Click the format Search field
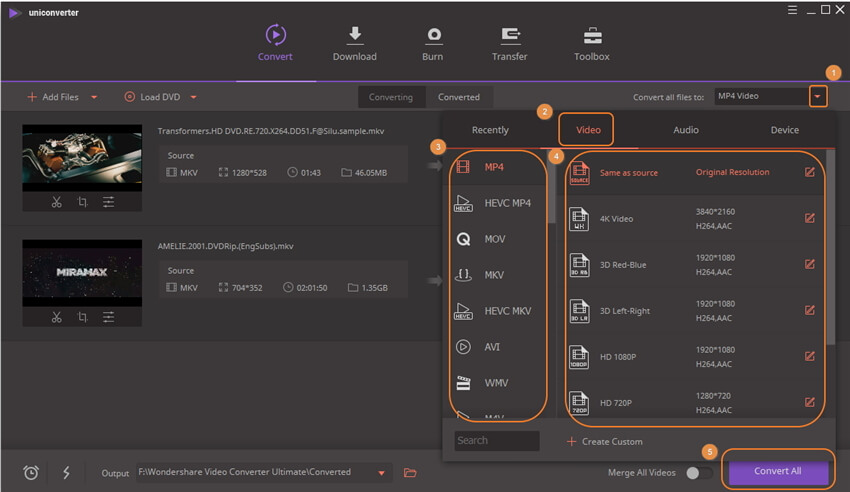Image resolution: width=850 pixels, height=492 pixels. (x=497, y=441)
